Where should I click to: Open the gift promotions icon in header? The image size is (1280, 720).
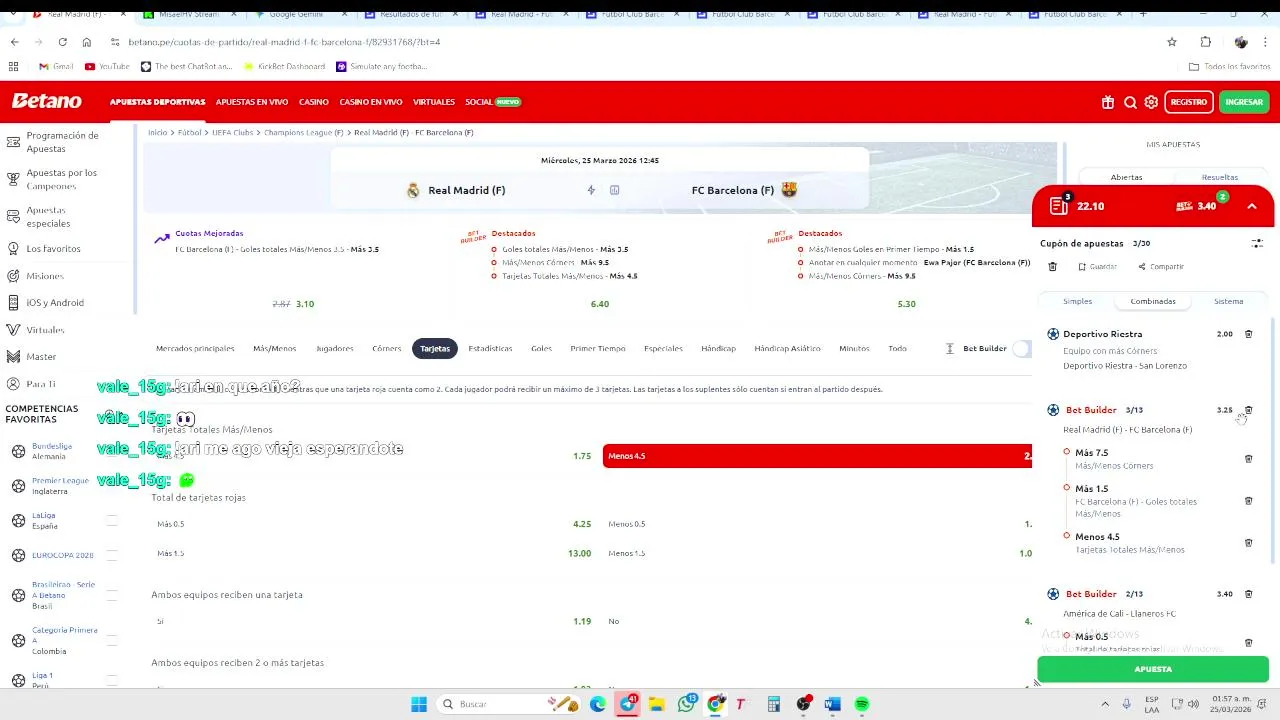pyautogui.click(x=1108, y=102)
